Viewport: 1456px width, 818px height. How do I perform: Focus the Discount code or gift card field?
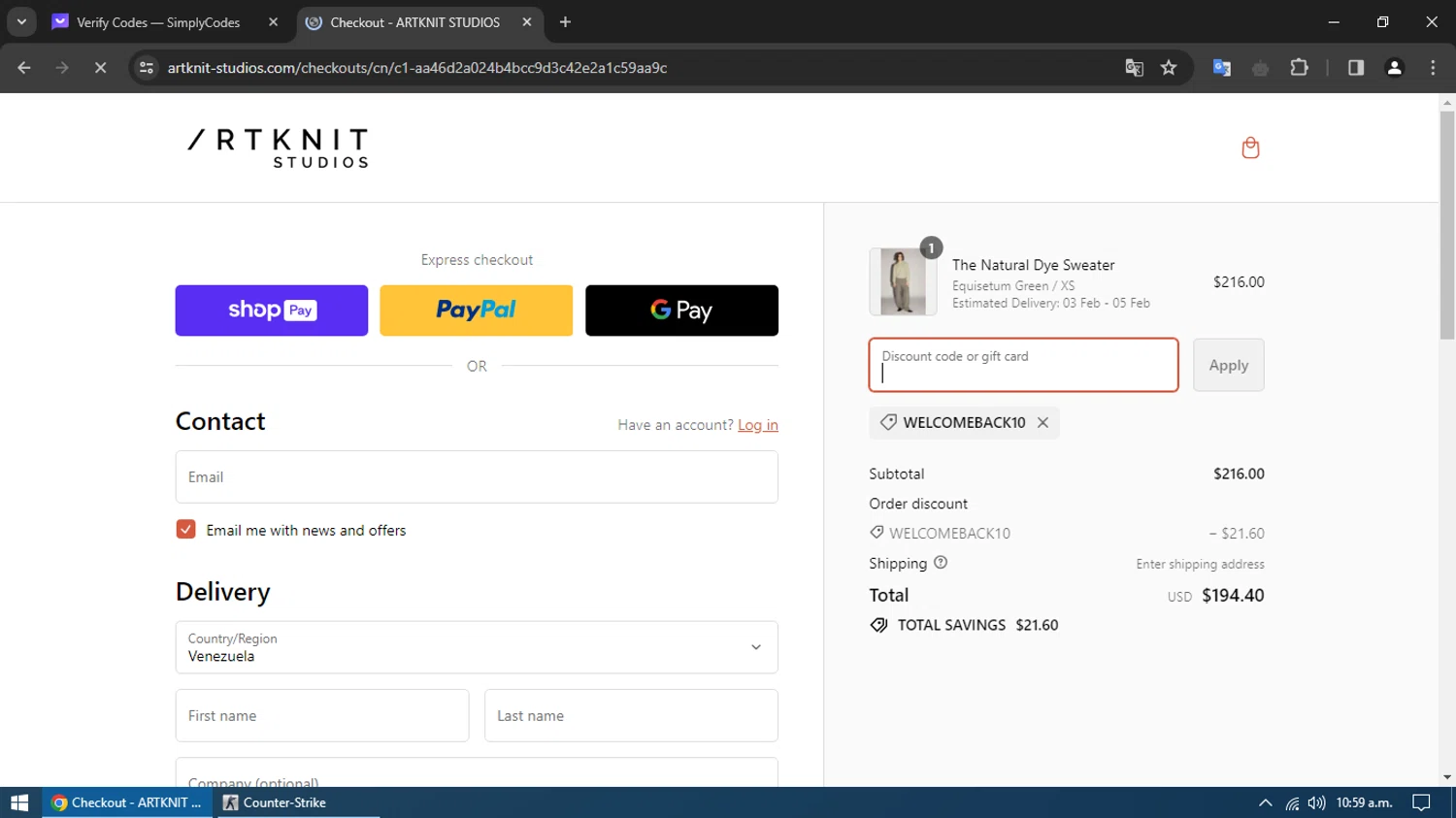point(1023,365)
